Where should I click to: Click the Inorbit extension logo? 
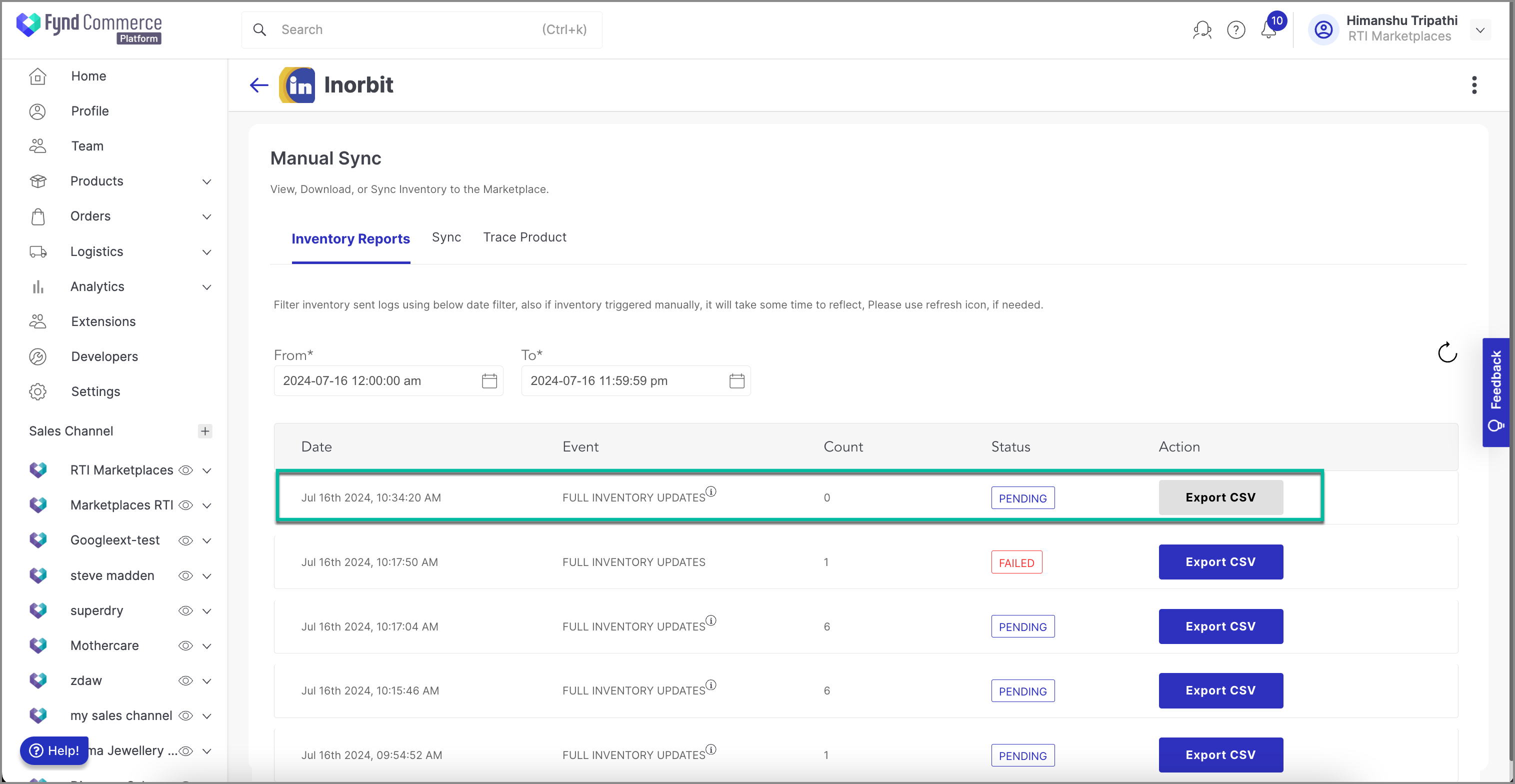point(297,85)
